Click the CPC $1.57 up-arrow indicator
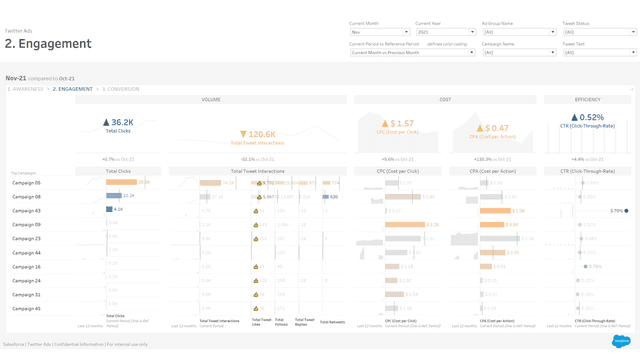Viewport: 640px width, 363px height. tap(385, 123)
